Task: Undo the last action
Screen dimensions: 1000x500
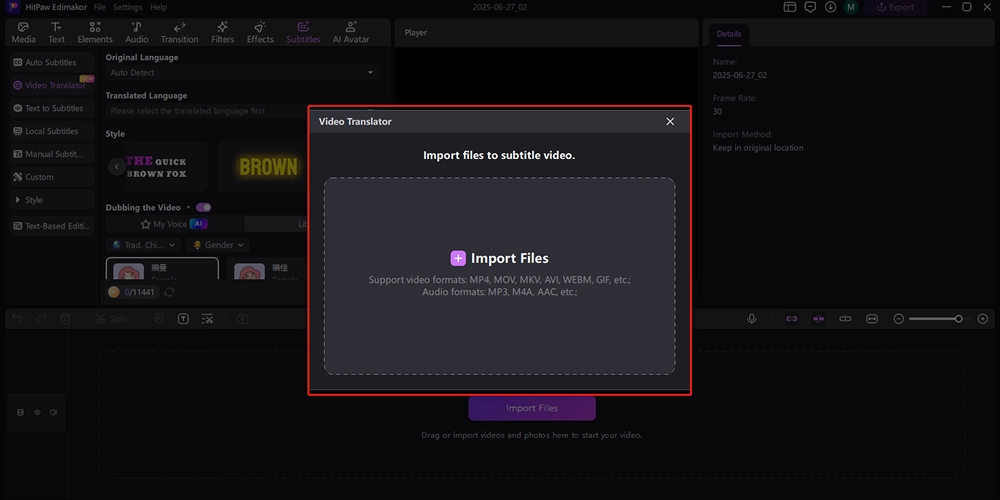Action: [x=17, y=319]
